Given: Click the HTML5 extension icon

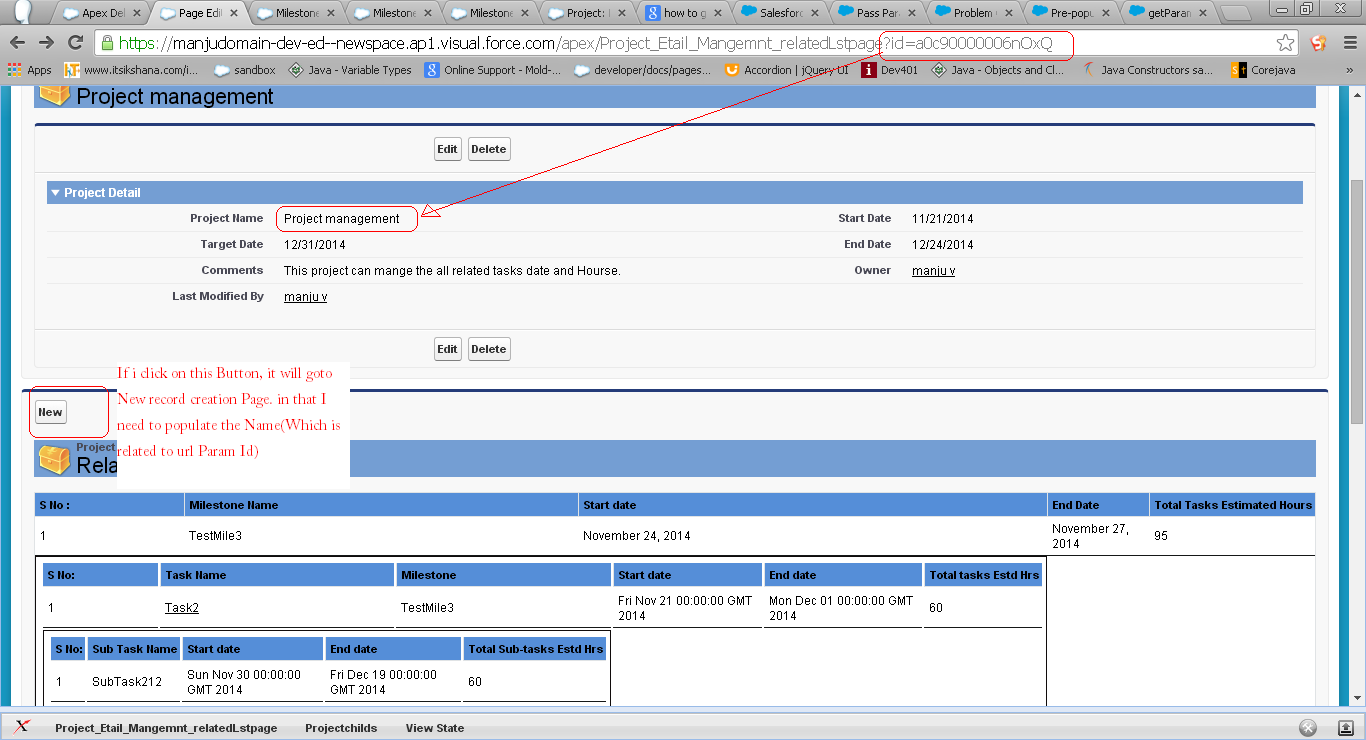Looking at the screenshot, I should click(x=1319, y=43).
